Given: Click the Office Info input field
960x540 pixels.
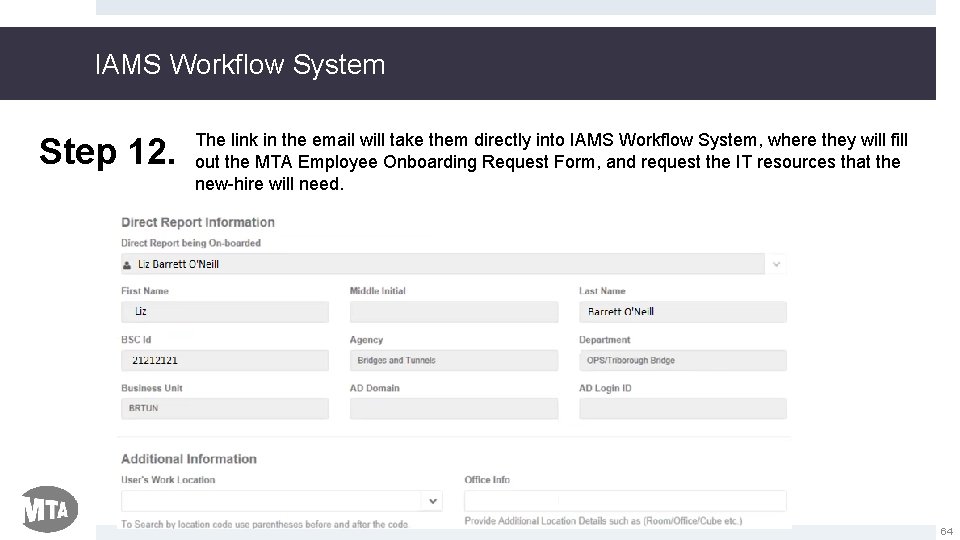Looking at the screenshot, I should (625, 501).
